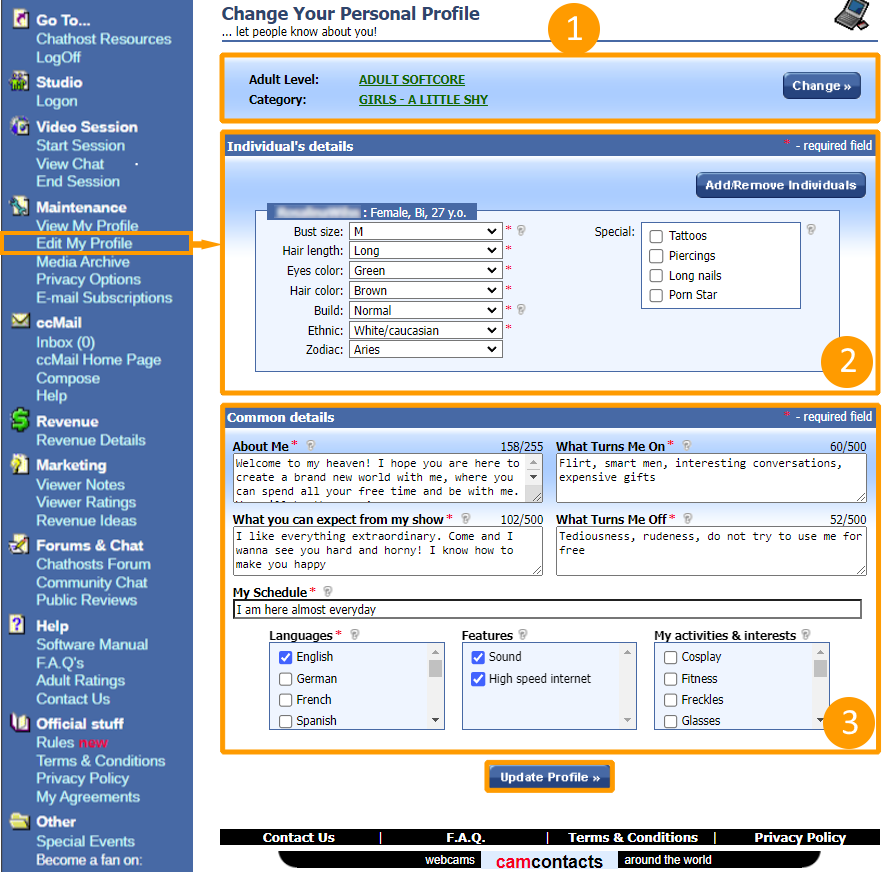Expand the Zodiac dropdown

tap(425, 350)
